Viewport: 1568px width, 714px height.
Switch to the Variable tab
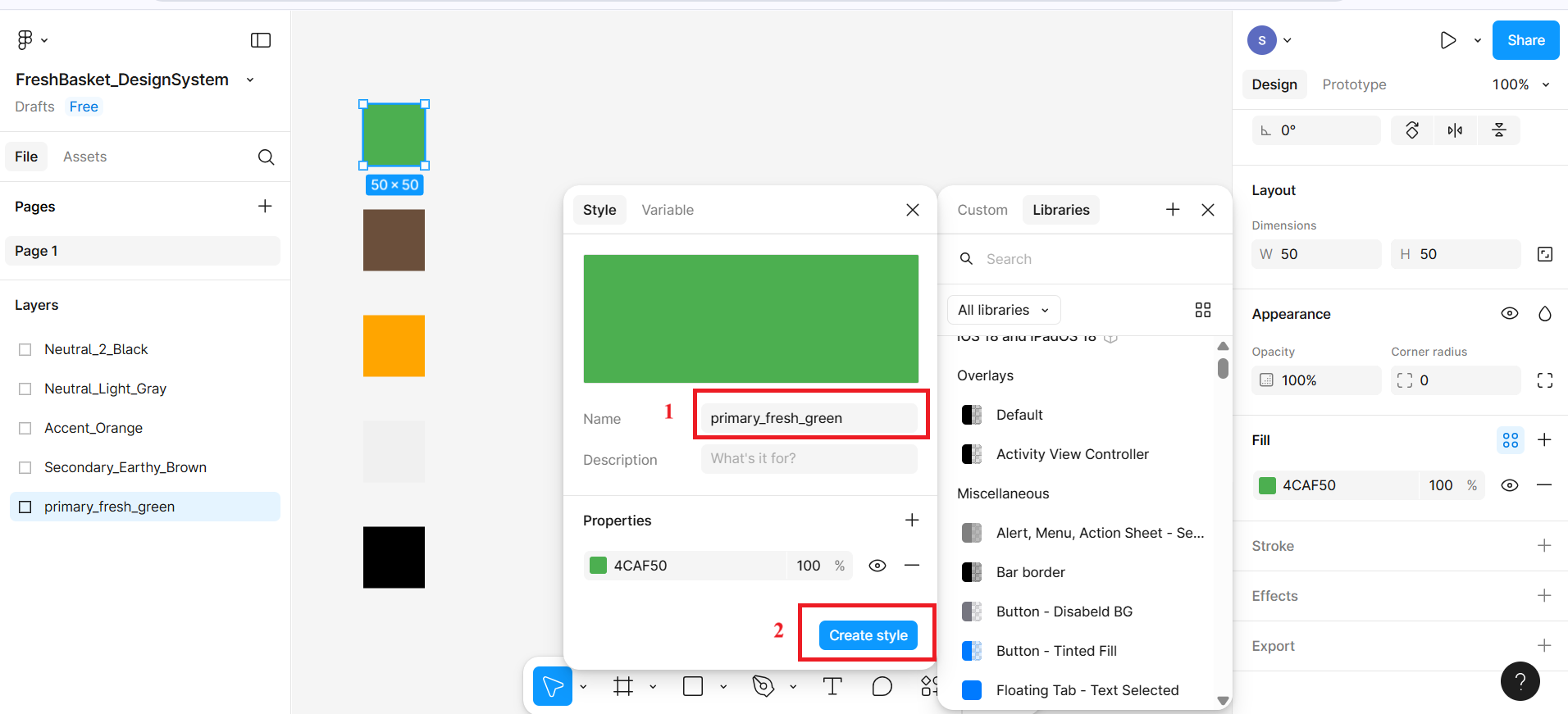click(x=667, y=210)
